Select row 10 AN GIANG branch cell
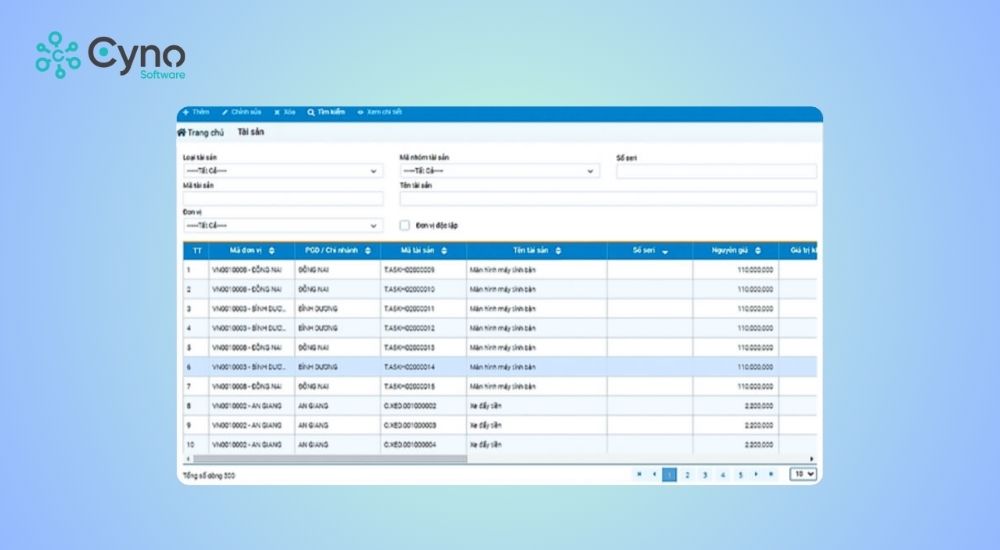Screen dimensions: 1000x550 pos(337,445)
